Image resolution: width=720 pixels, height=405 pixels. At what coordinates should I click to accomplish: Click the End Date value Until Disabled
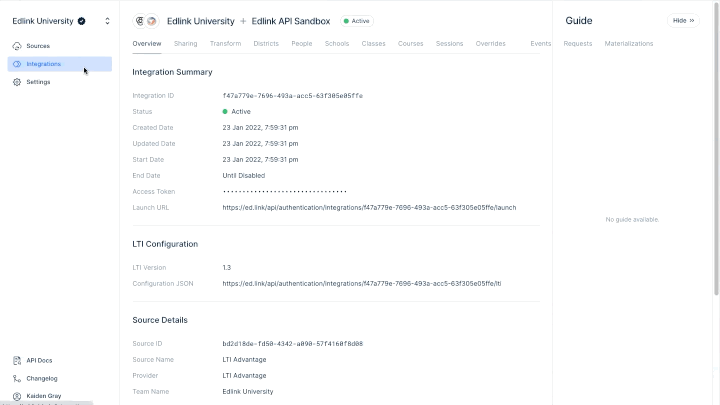coord(244,175)
